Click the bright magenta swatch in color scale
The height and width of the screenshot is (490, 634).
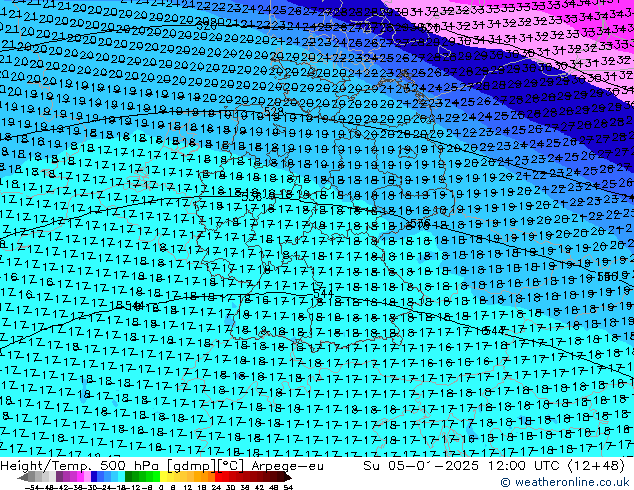coord(80,477)
